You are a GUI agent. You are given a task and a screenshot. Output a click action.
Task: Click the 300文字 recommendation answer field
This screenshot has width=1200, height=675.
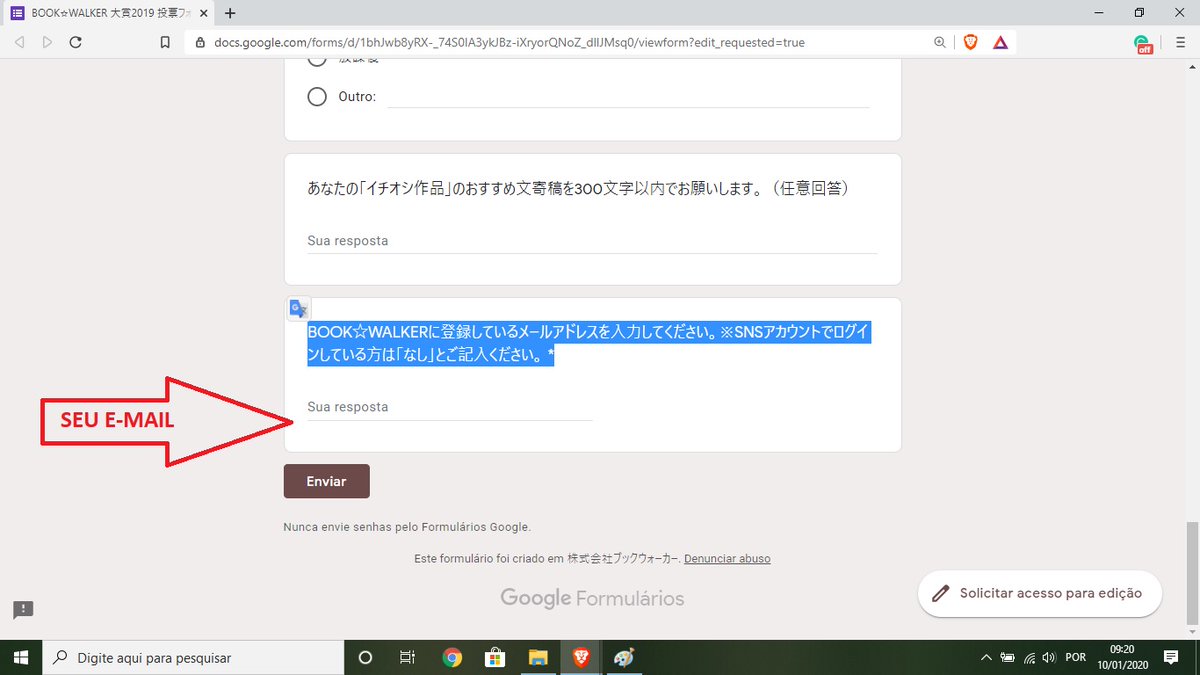(592, 241)
